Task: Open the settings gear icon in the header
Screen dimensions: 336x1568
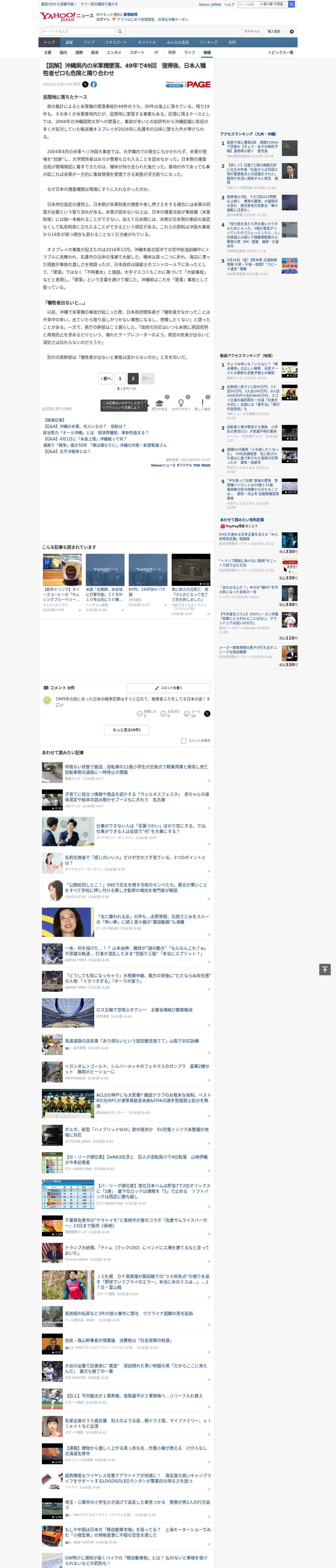Action: click(292, 32)
